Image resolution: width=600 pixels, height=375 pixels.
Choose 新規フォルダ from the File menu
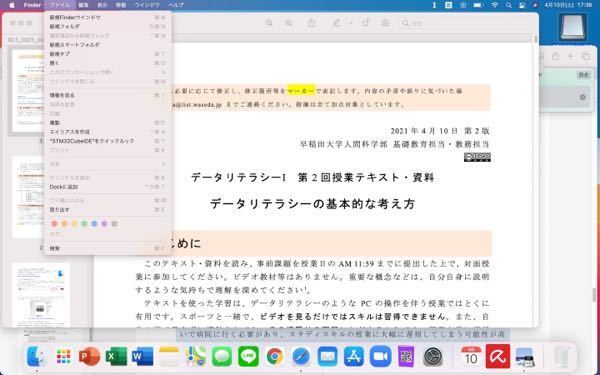pos(108,26)
